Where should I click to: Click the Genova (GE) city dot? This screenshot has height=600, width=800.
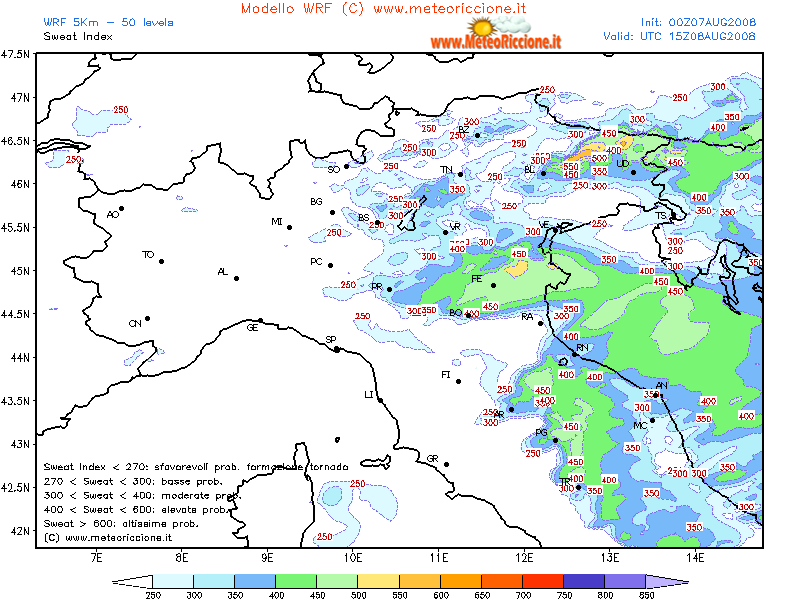[x=261, y=321]
